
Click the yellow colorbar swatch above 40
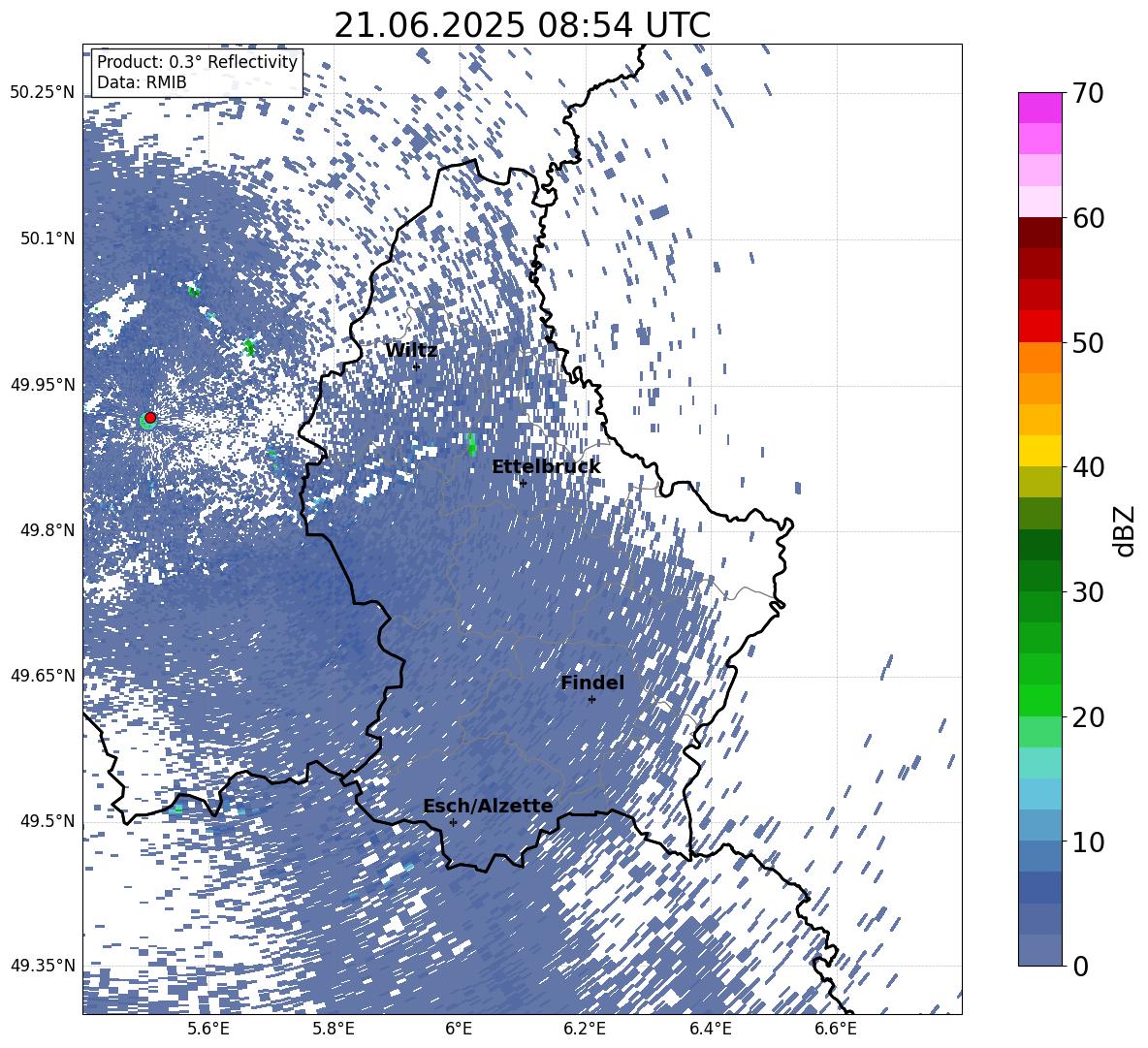pyautogui.click(x=1039, y=451)
